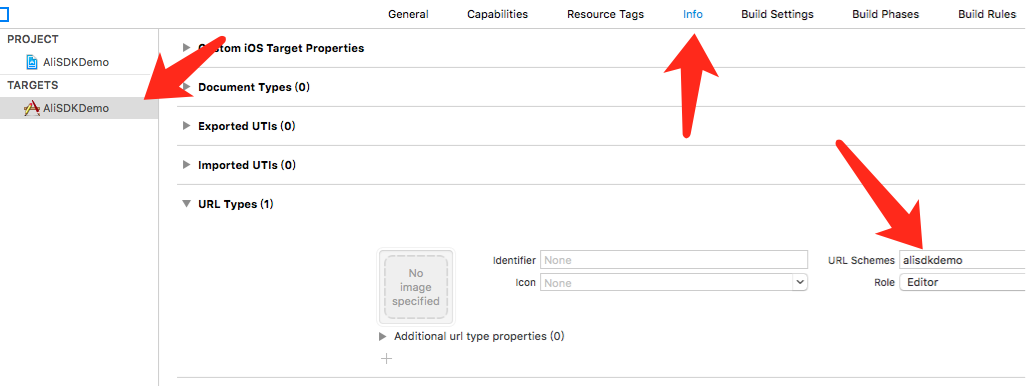Viewport: 1026px width, 386px height.
Task: Expand Additional url type properties
Action: click(x=383, y=336)
